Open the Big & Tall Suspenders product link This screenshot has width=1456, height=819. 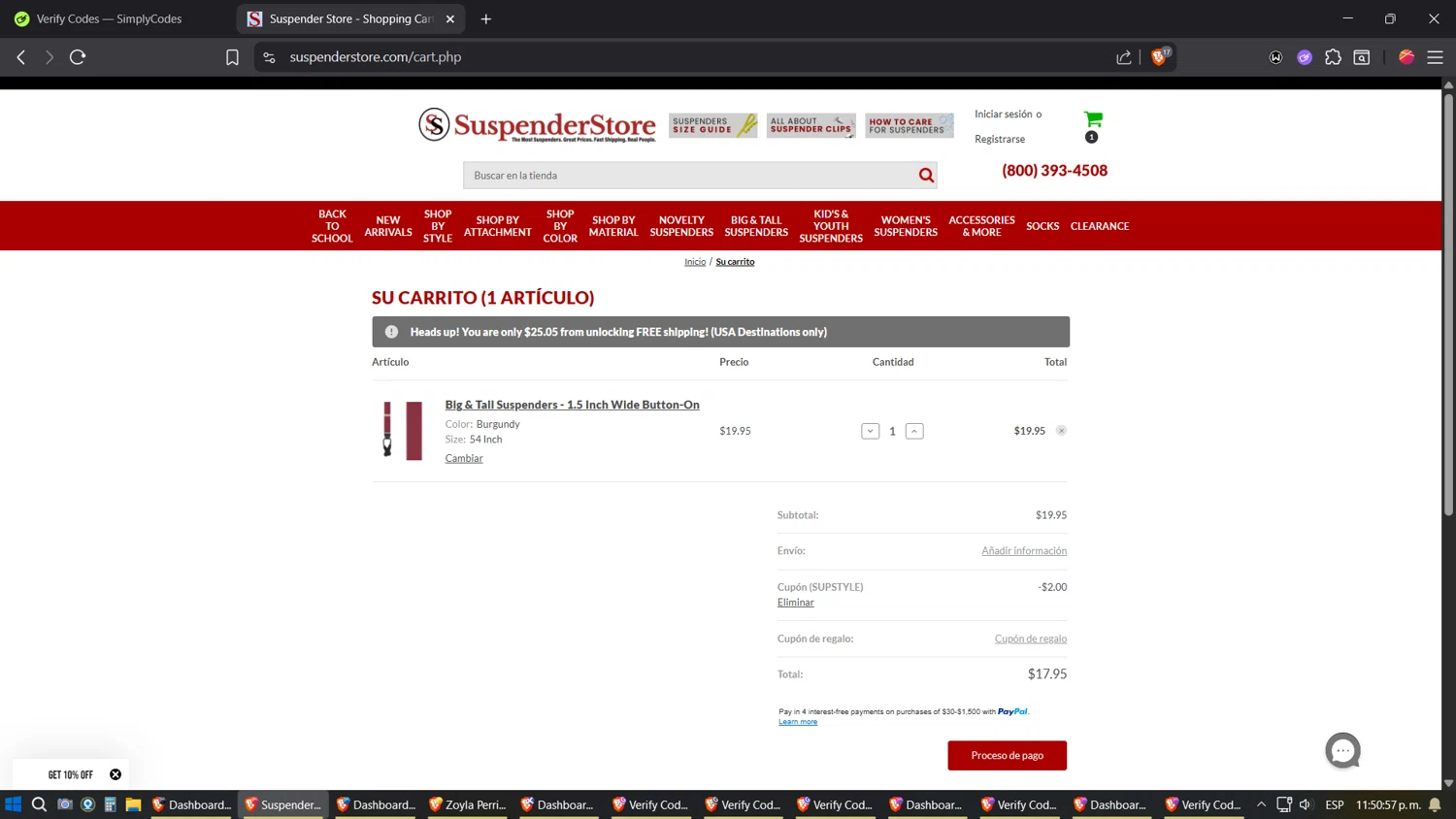[x=572, y=405]
